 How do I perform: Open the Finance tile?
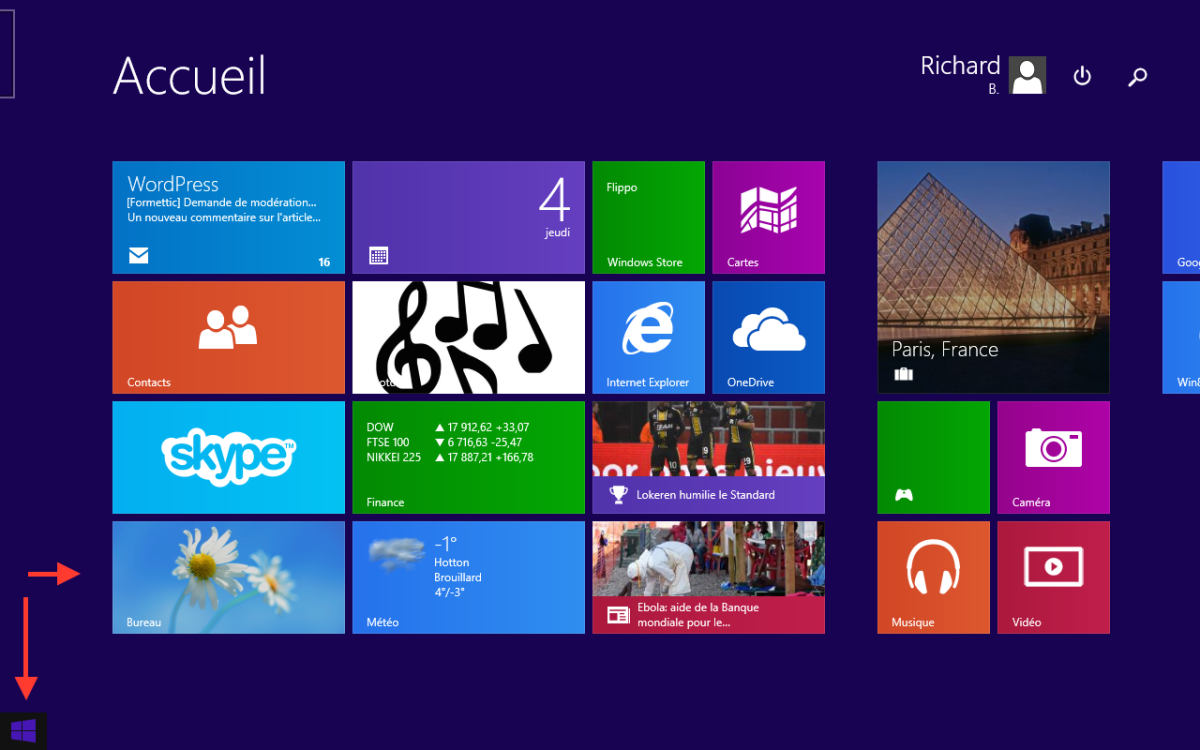[468, 457]
